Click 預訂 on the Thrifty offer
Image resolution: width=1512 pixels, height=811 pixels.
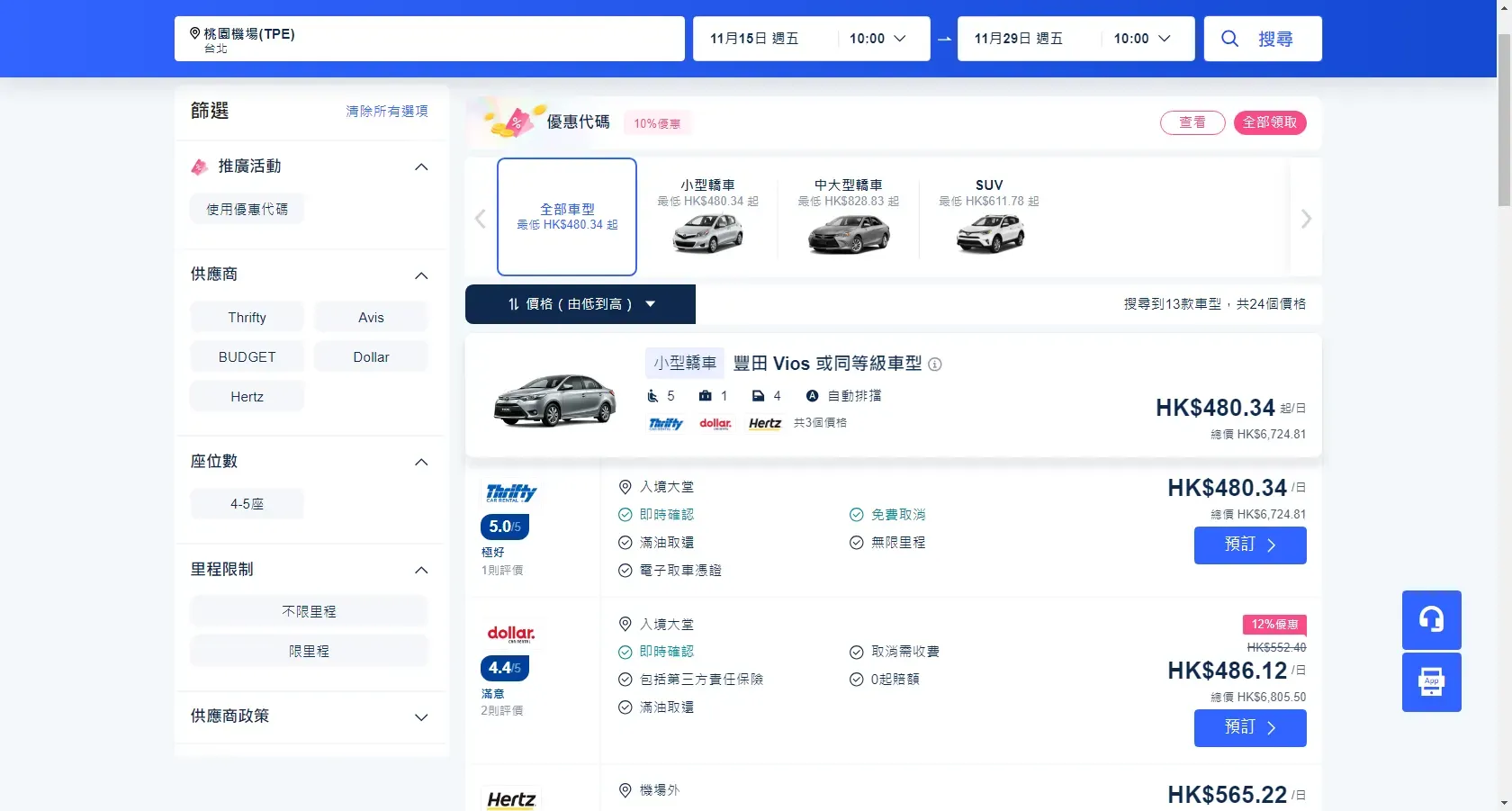(x=1249, y=545)
